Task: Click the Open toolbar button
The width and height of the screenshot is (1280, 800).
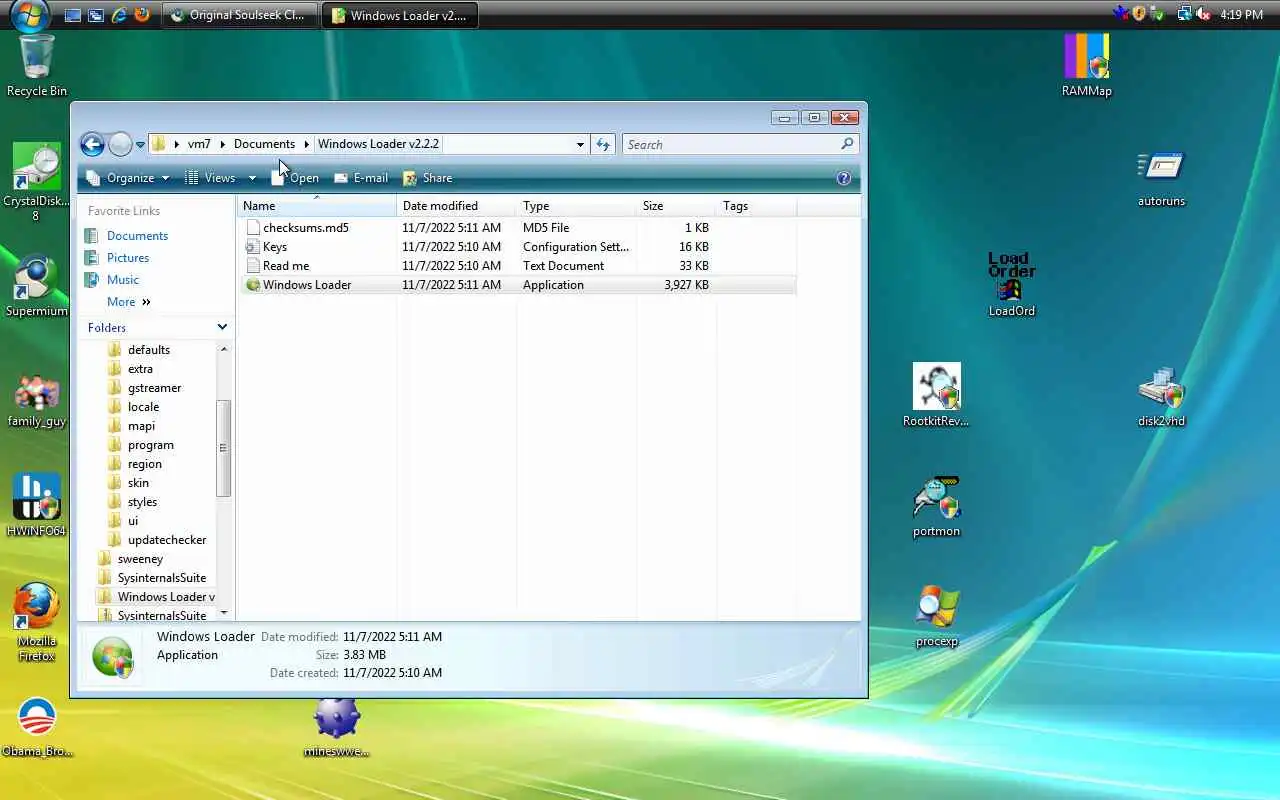Action: tap(295, 178)
